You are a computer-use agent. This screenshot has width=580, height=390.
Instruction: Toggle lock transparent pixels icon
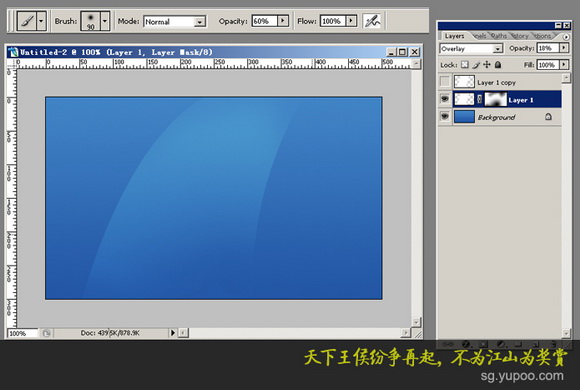tap(465, 65)
